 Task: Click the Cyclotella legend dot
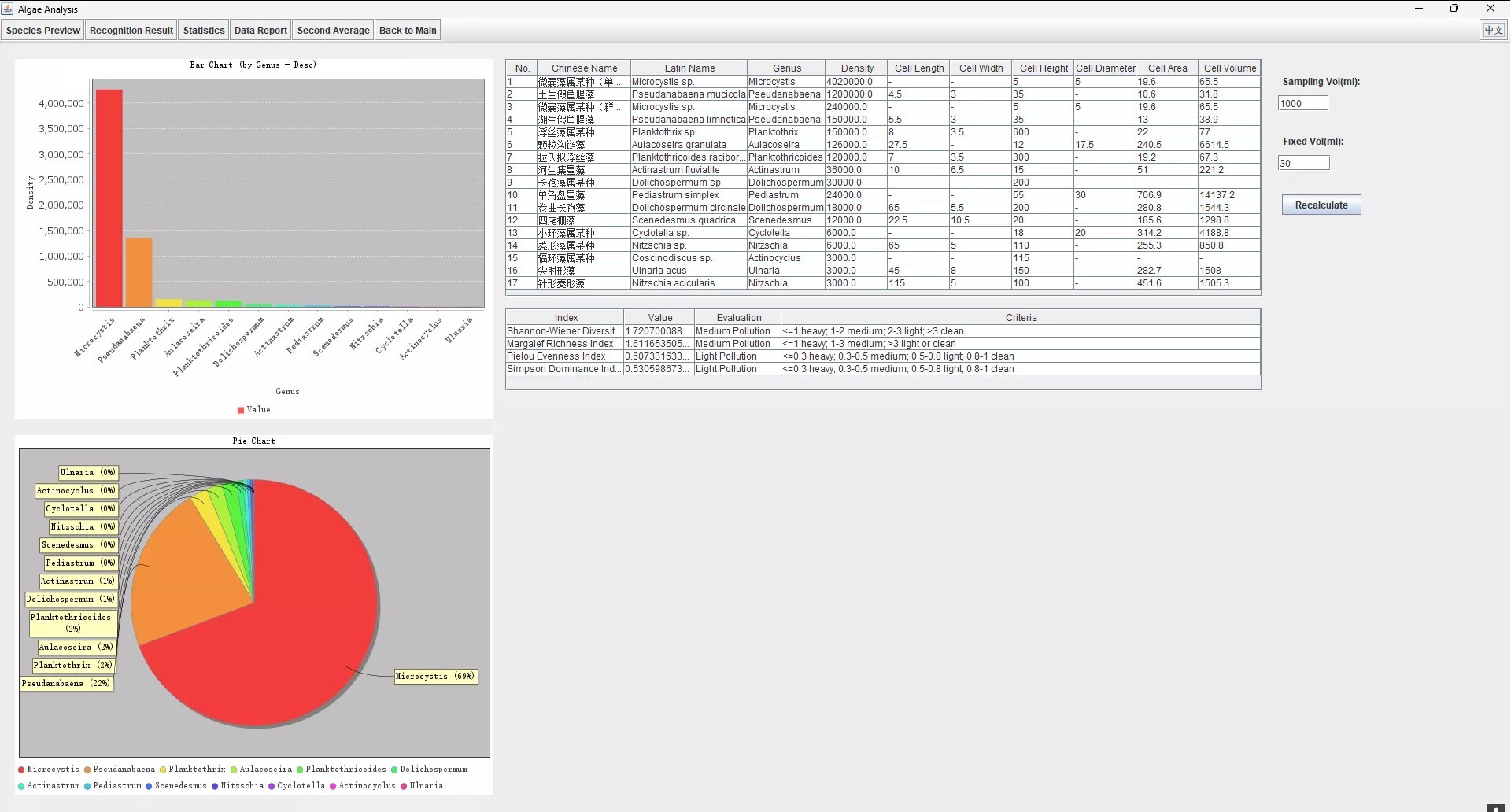coord(272,787)
